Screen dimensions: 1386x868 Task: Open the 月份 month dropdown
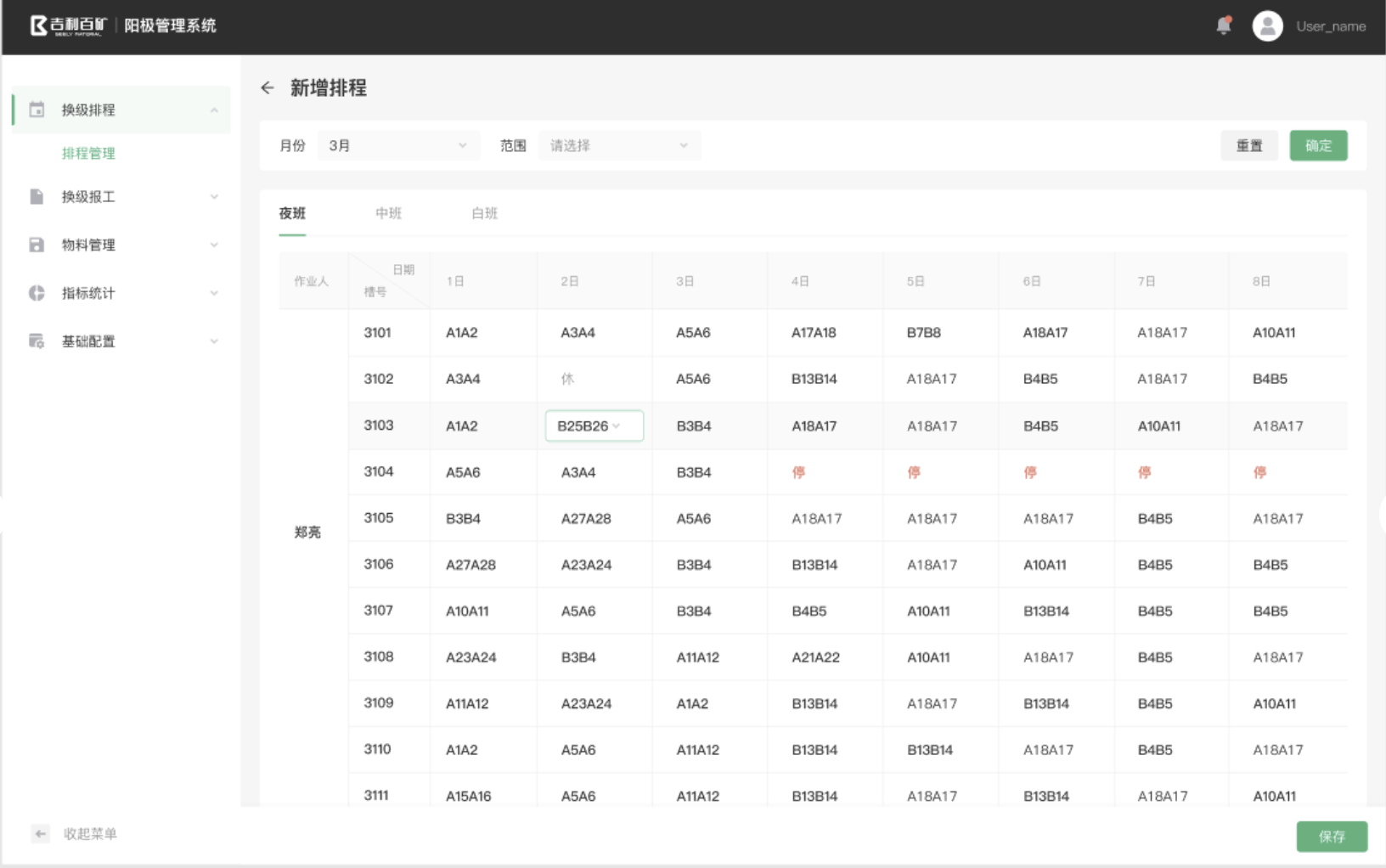pos(397,145)
